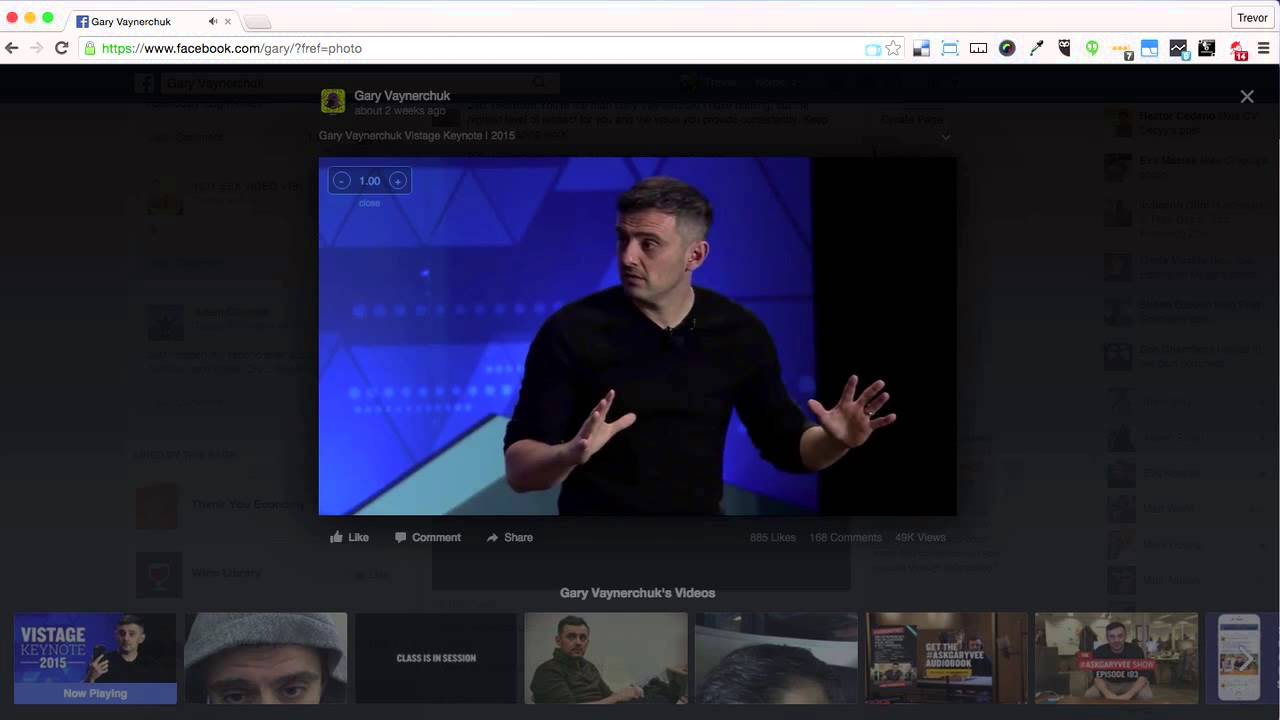Open the color wheel extension icon
Screen dimensions: 1280x720
point(1007,48)
